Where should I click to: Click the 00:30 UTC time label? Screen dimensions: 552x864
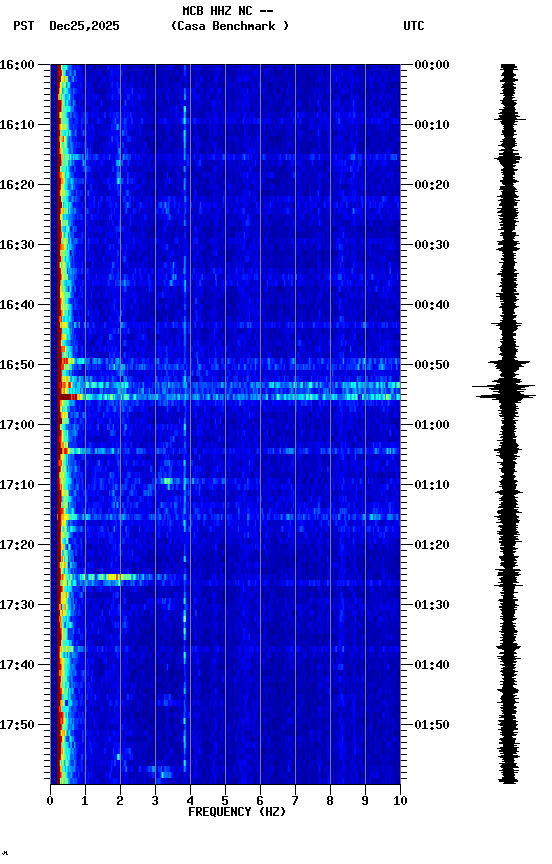click(x=432, y=245)
